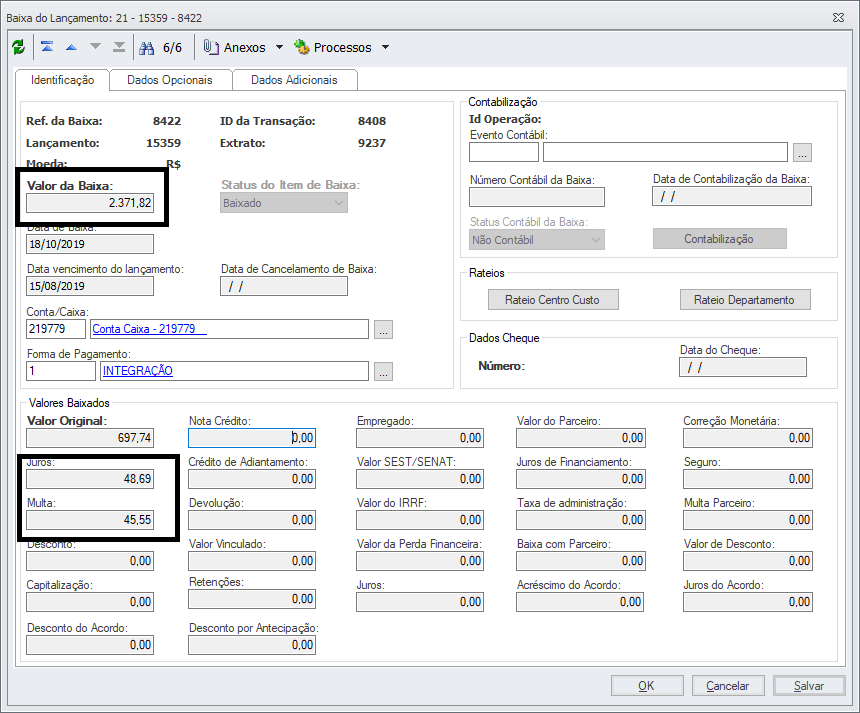Click the Evento Contábil code field
Screen dimensions: 860x713
503,152
